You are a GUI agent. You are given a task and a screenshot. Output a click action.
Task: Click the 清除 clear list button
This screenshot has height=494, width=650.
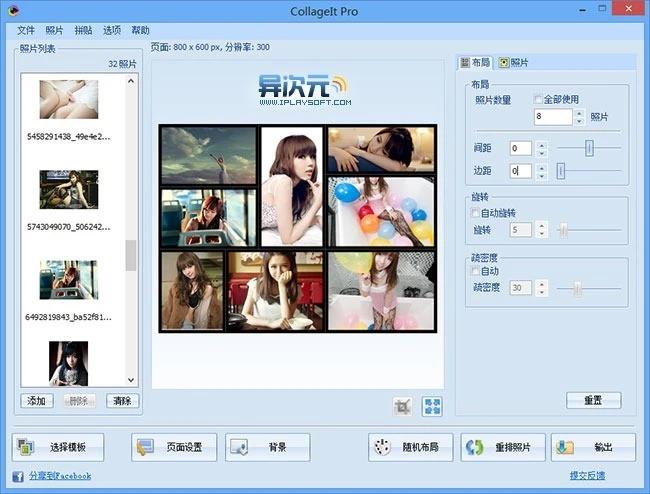[122, 401]
